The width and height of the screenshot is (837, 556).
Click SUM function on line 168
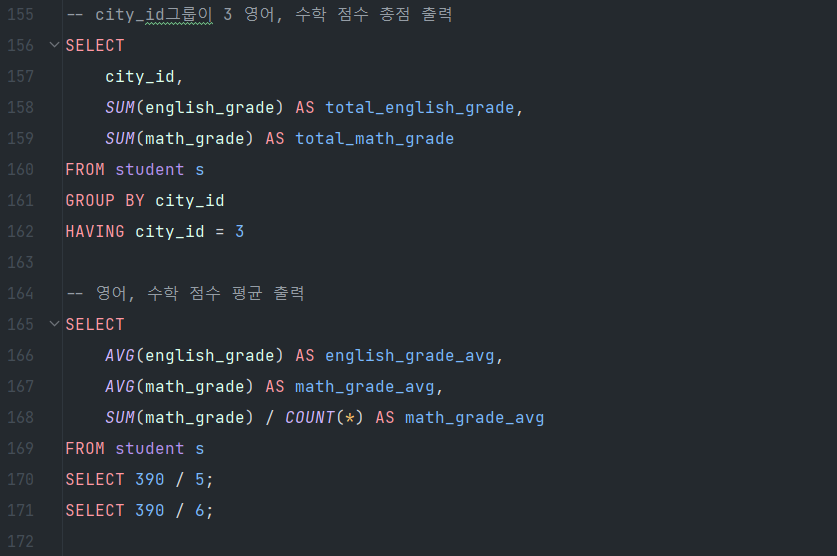click(120, 417)
